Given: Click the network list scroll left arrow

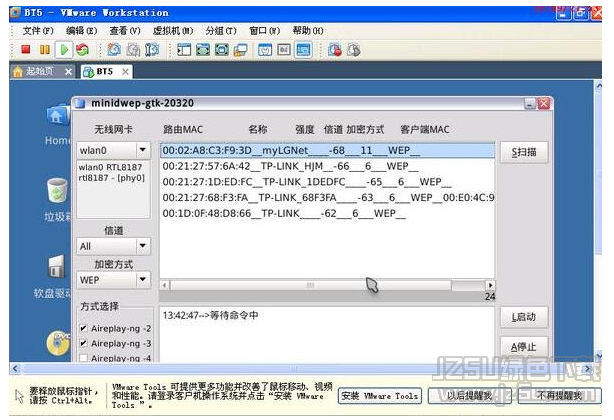Looking at the screenshot, I should coord(165,285).
